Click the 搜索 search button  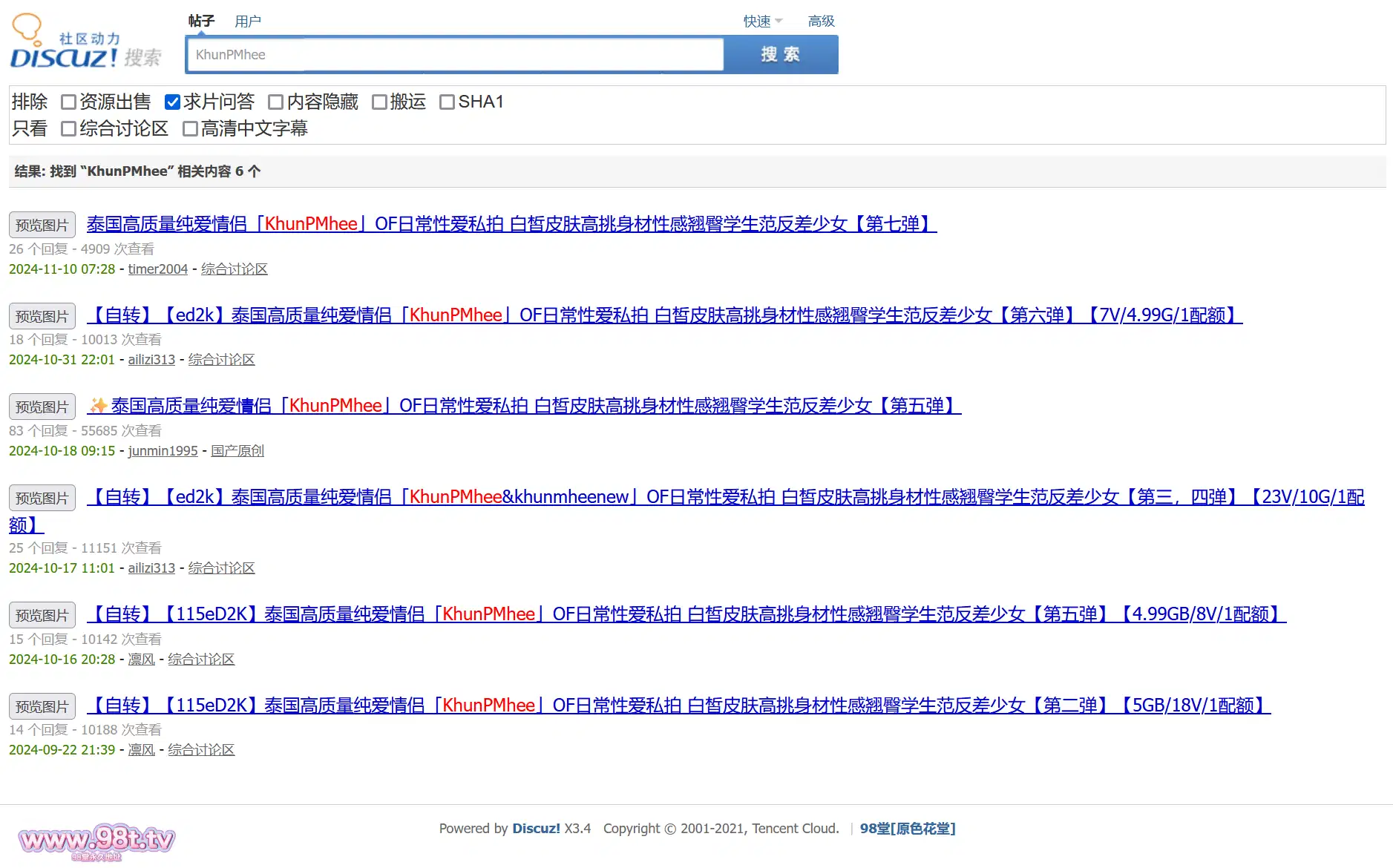tap(781, 54)
